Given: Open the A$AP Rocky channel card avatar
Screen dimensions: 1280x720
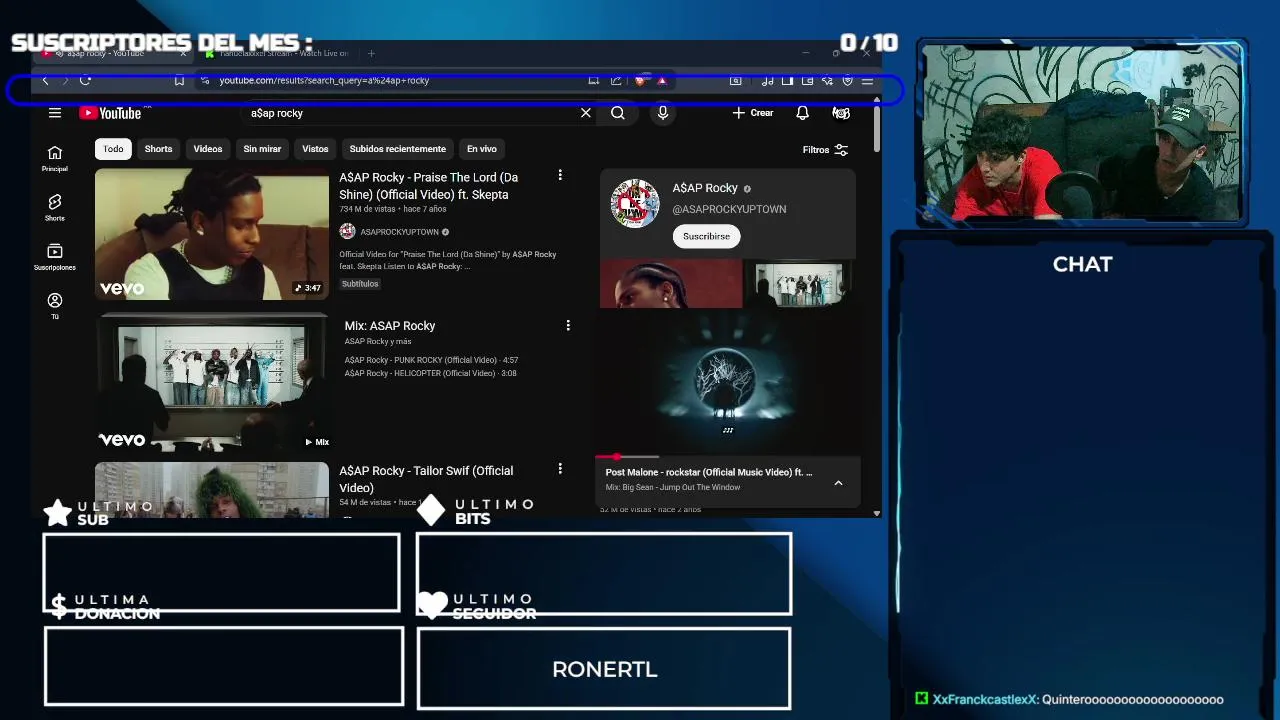Looking at the screenshot, I should (x=635, y=203).
